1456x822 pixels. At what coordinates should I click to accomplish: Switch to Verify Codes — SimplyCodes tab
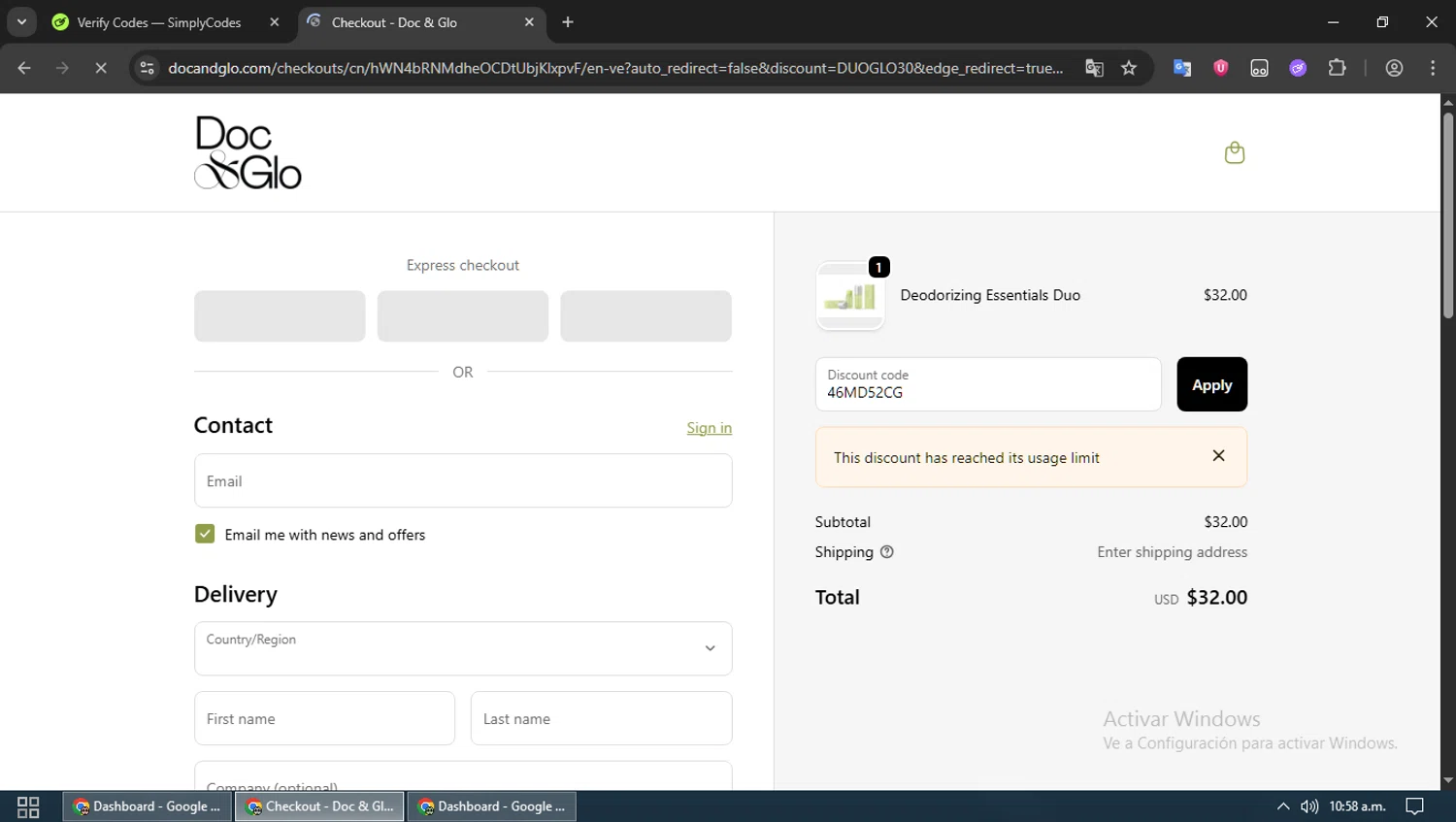(159, 21)
